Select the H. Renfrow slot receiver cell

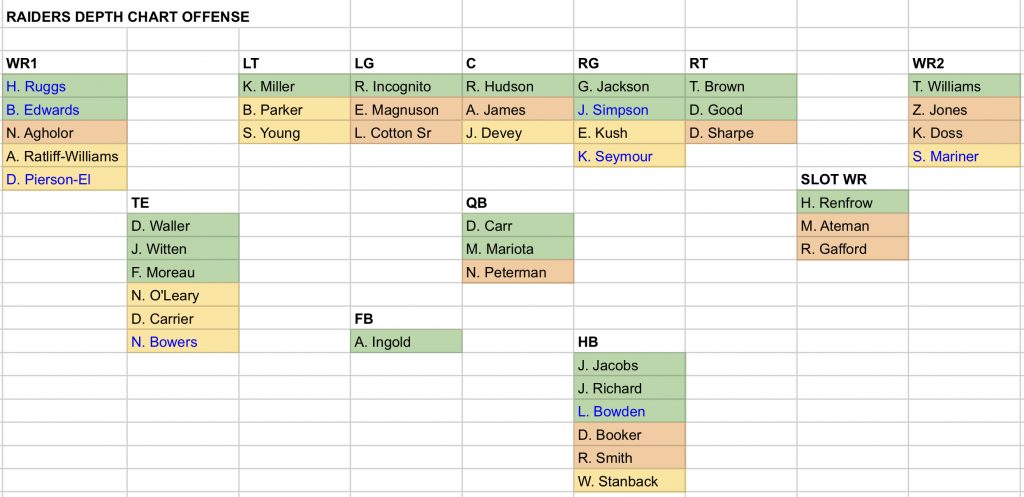coord(852,203)
